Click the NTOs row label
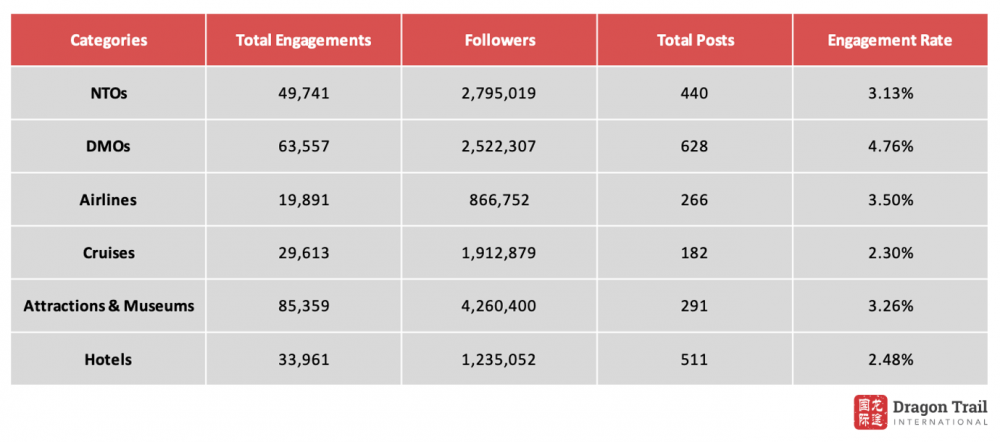1000x442 pixels. tap(109, 94)
